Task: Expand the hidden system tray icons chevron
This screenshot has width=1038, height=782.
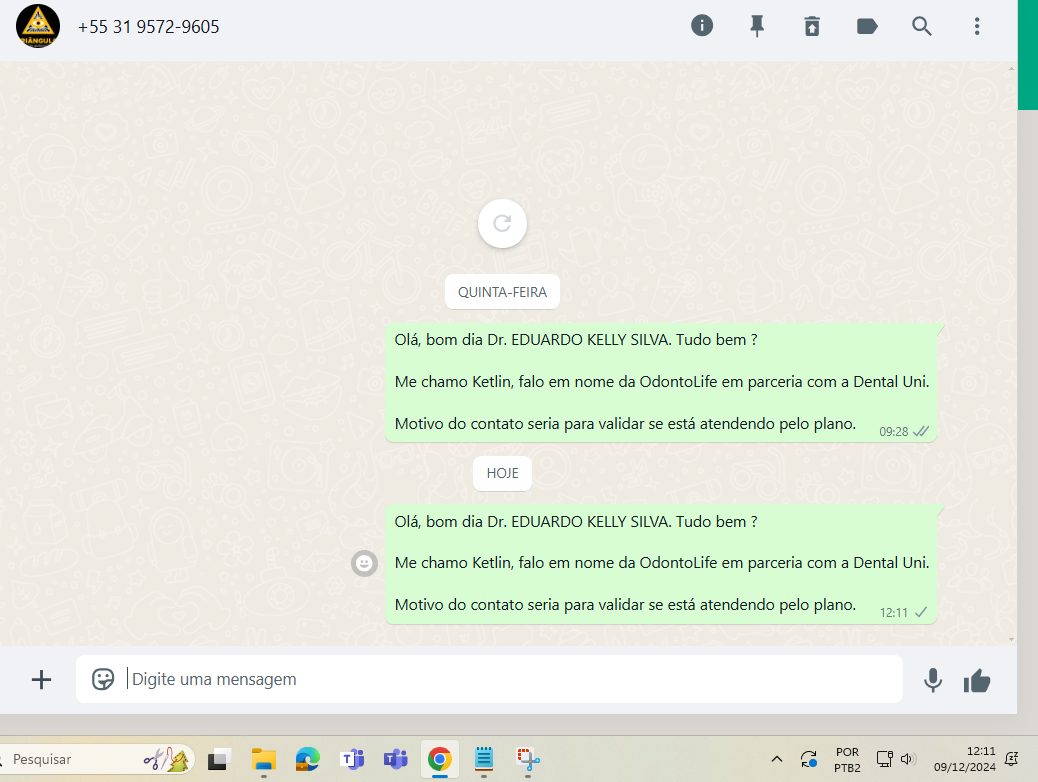Action: tap(777, 759)
